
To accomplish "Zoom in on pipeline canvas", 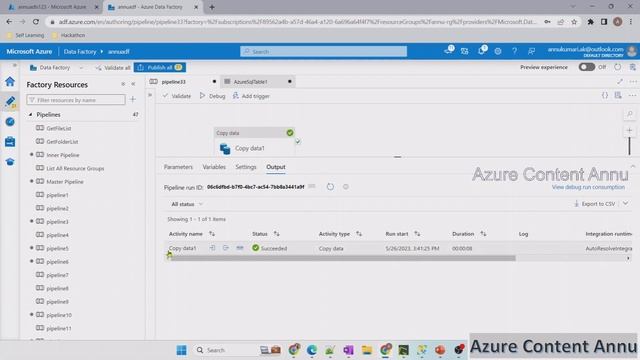I will [x=629, y=131].
